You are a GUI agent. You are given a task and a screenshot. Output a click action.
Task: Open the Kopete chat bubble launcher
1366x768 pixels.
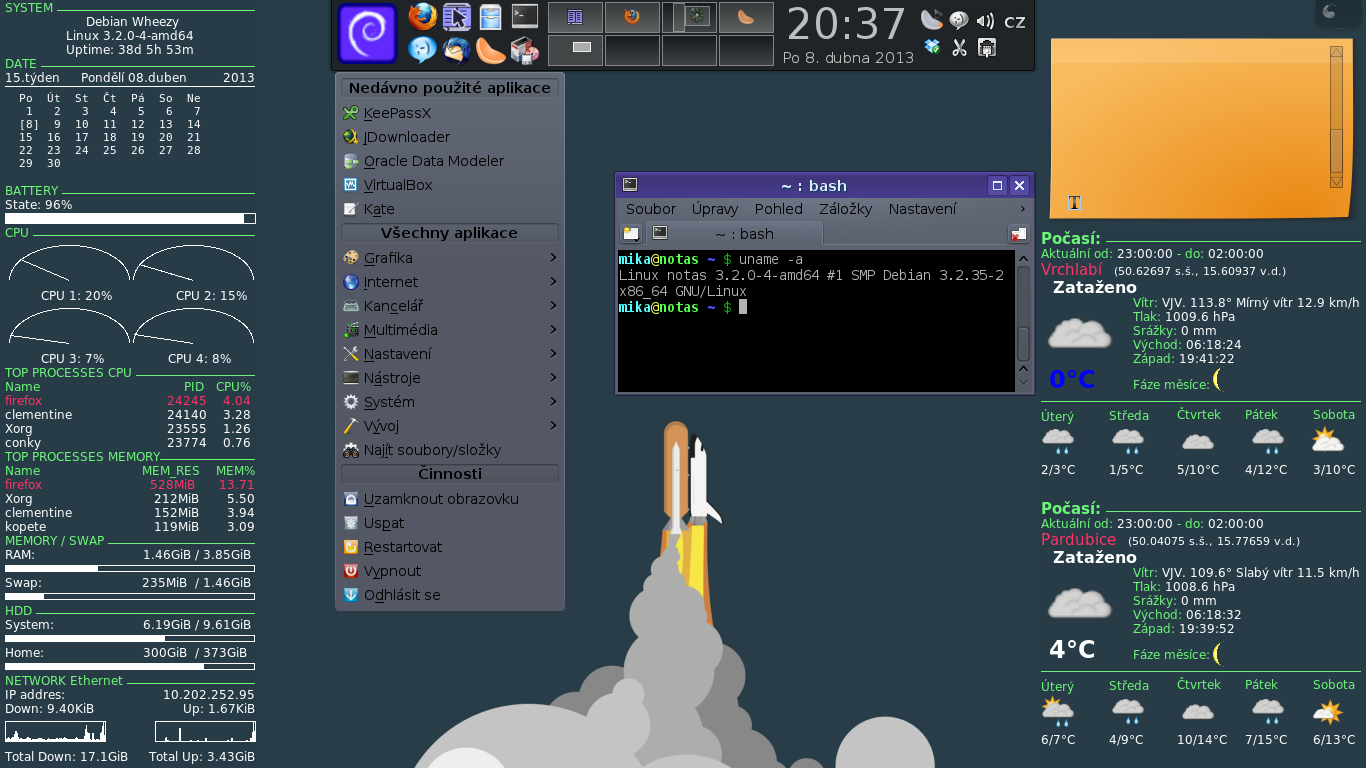(x=422, y=50)
